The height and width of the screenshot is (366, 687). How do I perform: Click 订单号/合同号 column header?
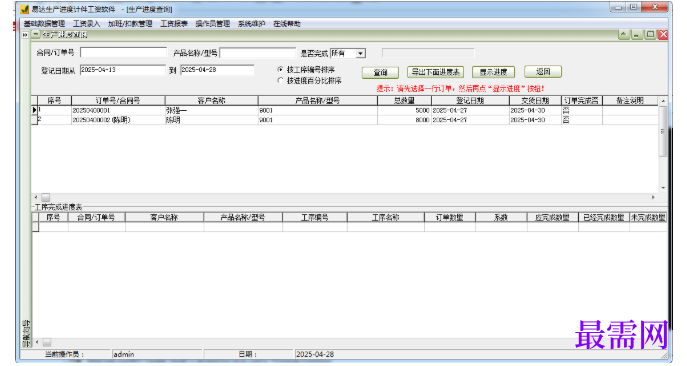(118, 101)
